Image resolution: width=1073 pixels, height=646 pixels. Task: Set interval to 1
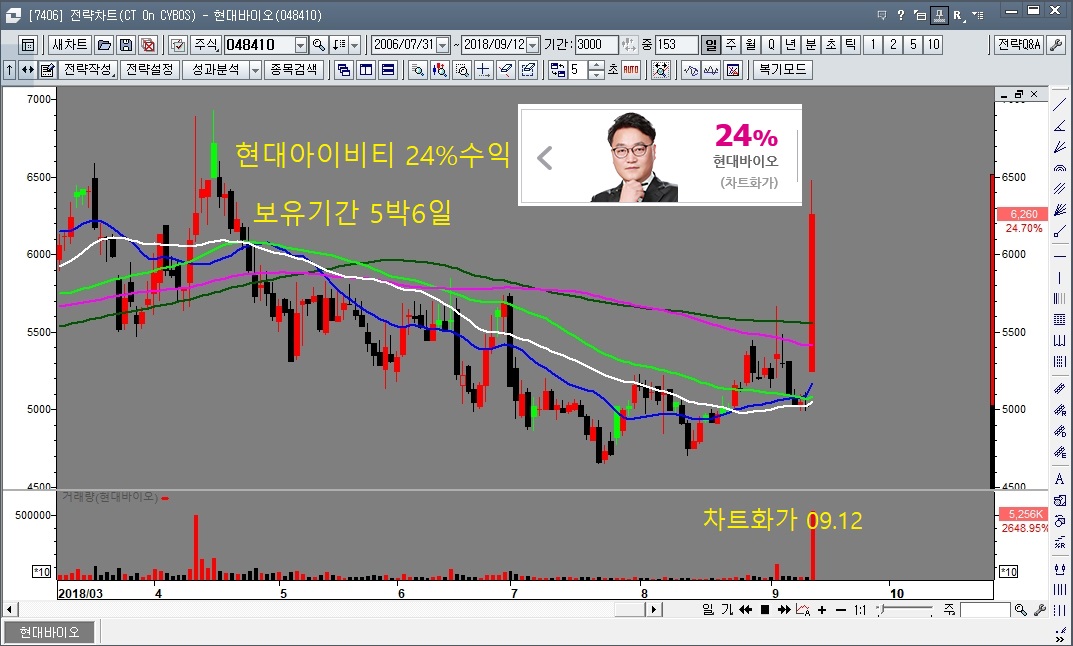click(x=872, y=45)
